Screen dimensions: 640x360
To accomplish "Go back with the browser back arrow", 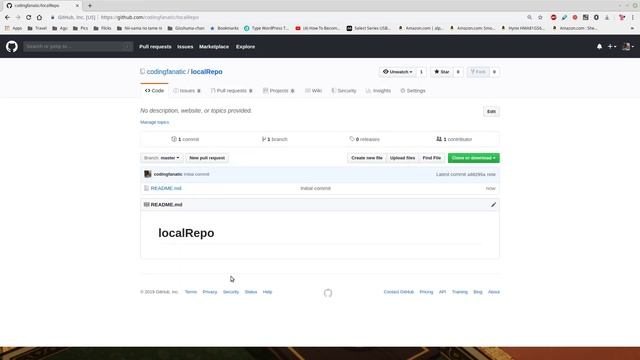I will [x=7, y=17].
